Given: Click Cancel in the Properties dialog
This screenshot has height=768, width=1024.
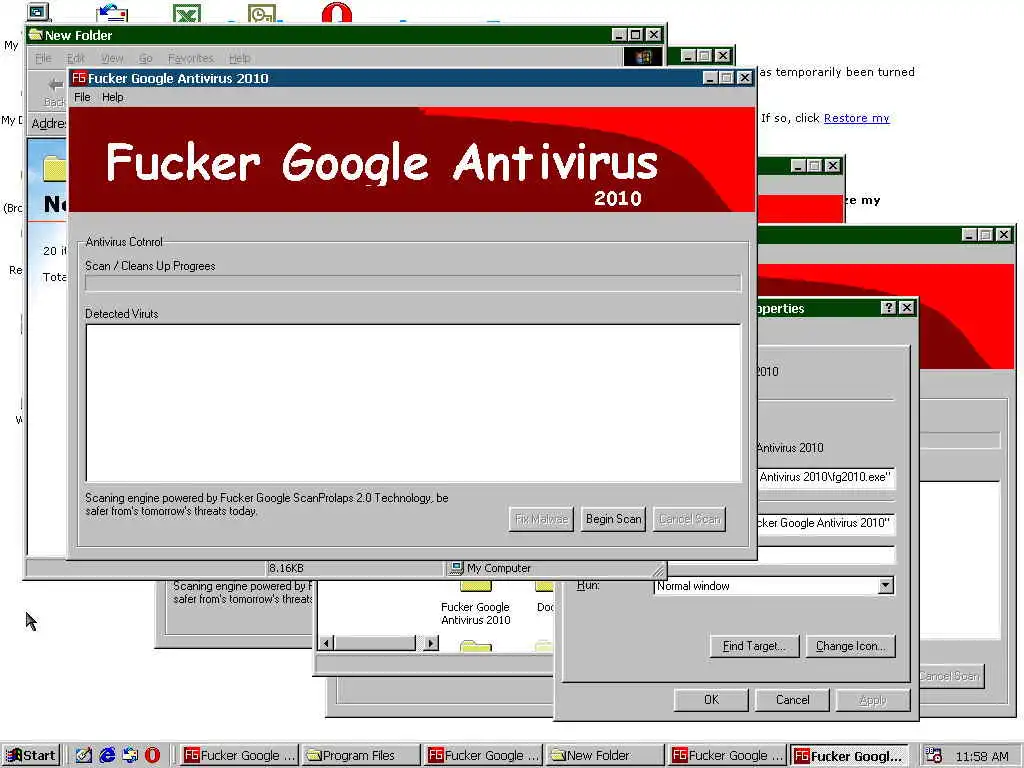Looking at the screenshot, I should click(792, 700).
